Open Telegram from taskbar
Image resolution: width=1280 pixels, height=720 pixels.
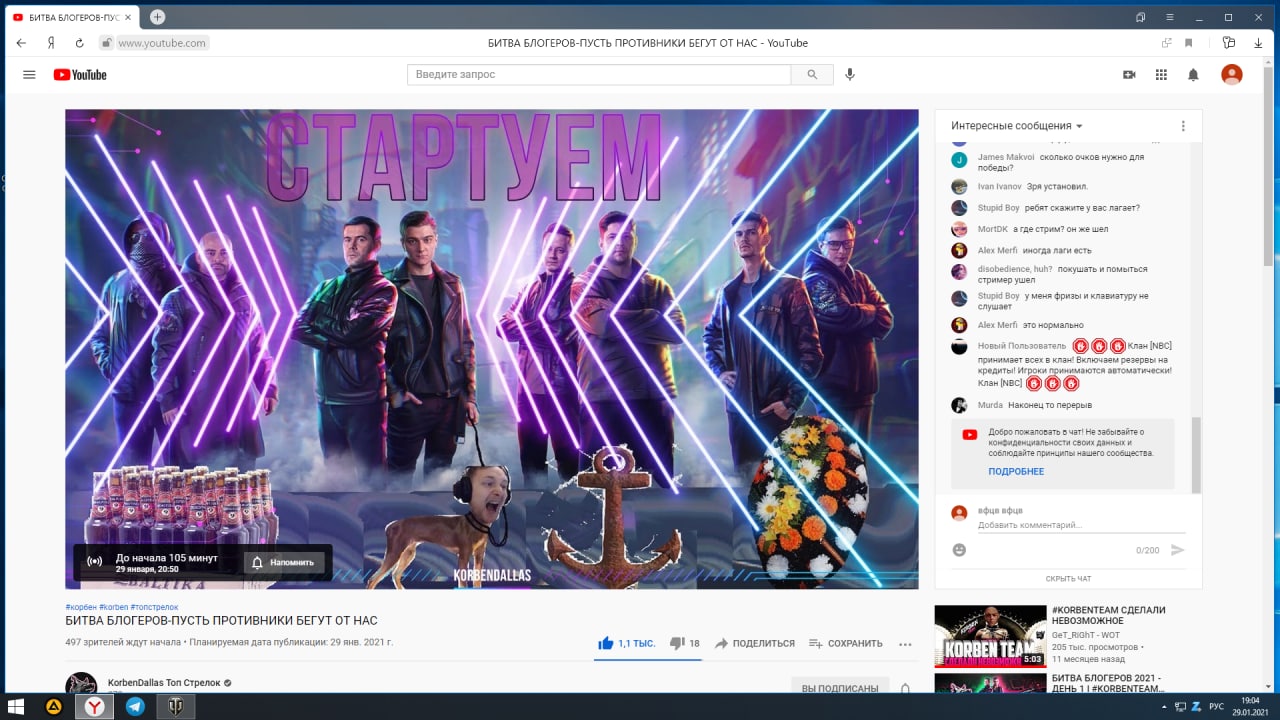coord(135,706)
